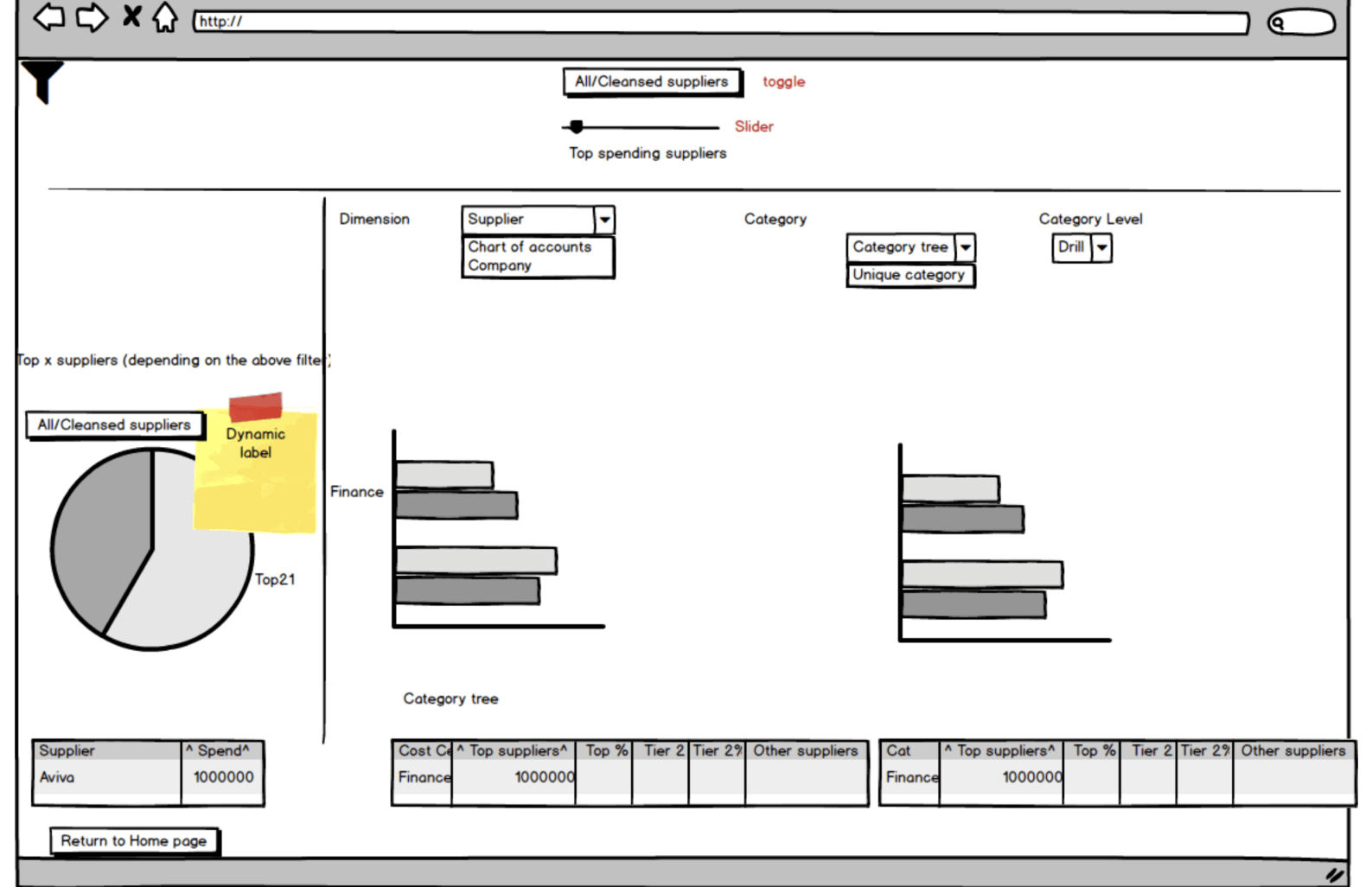Screen dimensions: 1372x887
Task: Go to browser home icon
Action: click(165, 16)
